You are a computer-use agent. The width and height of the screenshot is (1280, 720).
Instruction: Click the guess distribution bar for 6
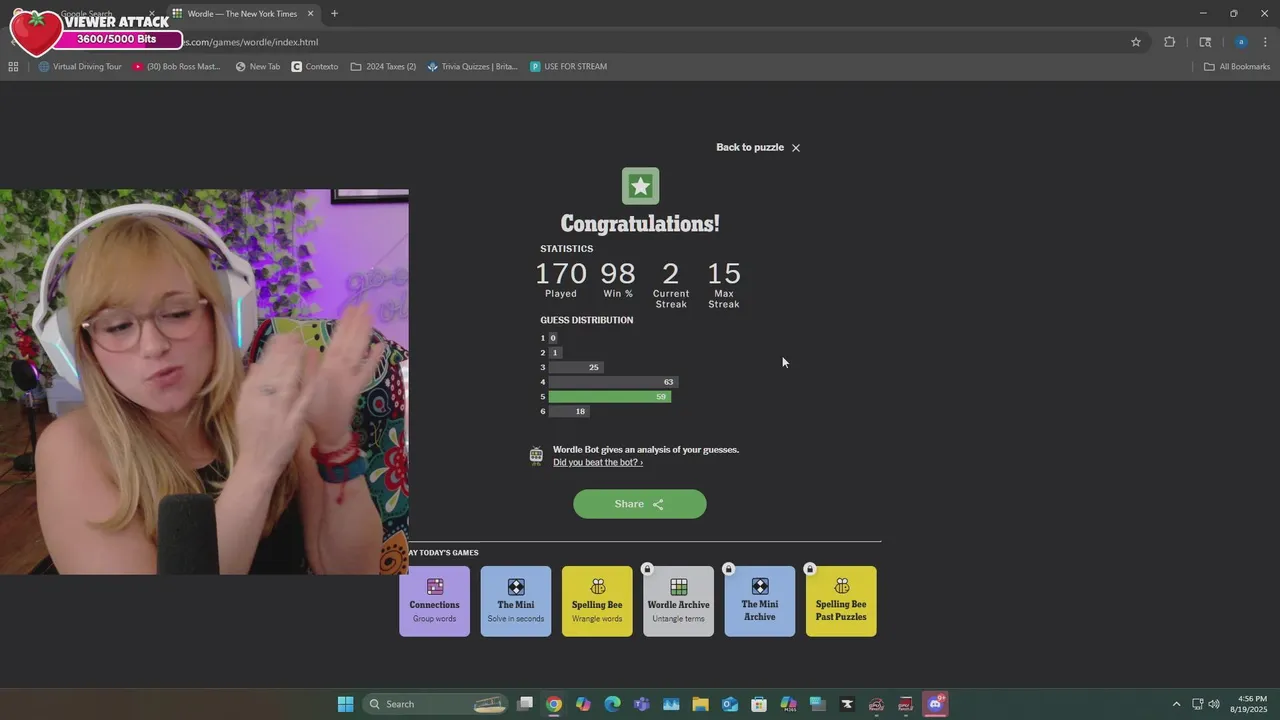(569, 411)
